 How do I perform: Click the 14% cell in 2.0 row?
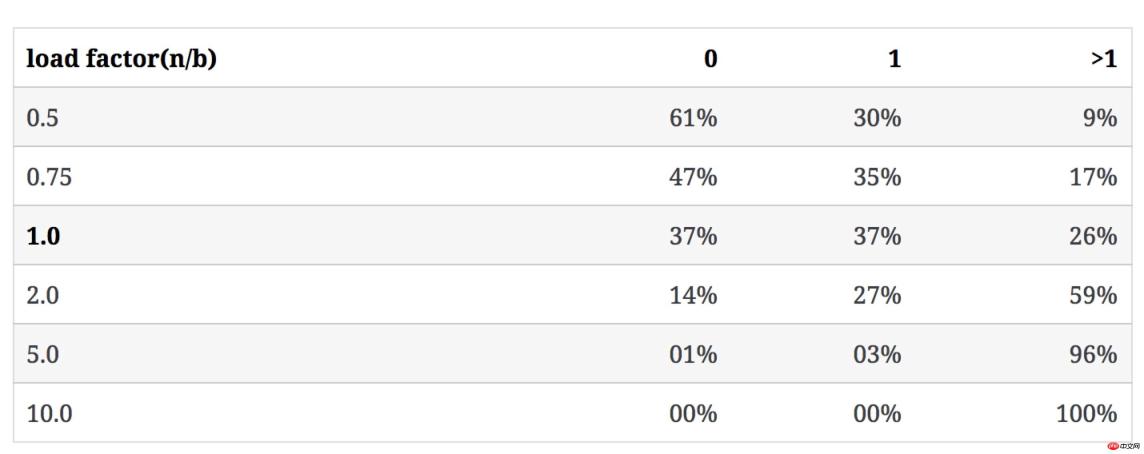(693, 295)
